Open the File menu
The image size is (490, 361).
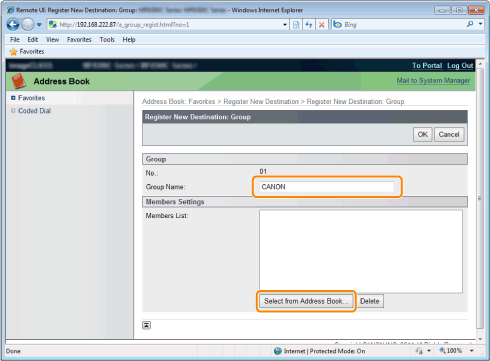click(x=15, y=40)
